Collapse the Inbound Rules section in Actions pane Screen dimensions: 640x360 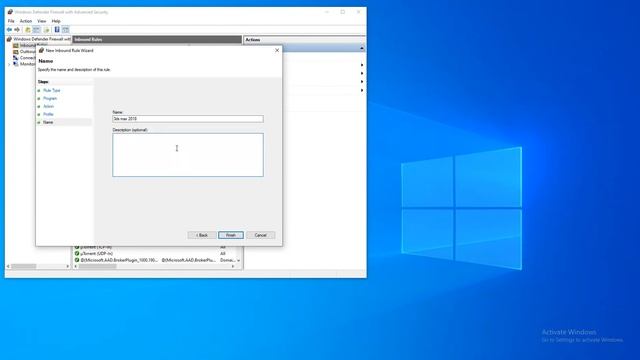[362, 48]
